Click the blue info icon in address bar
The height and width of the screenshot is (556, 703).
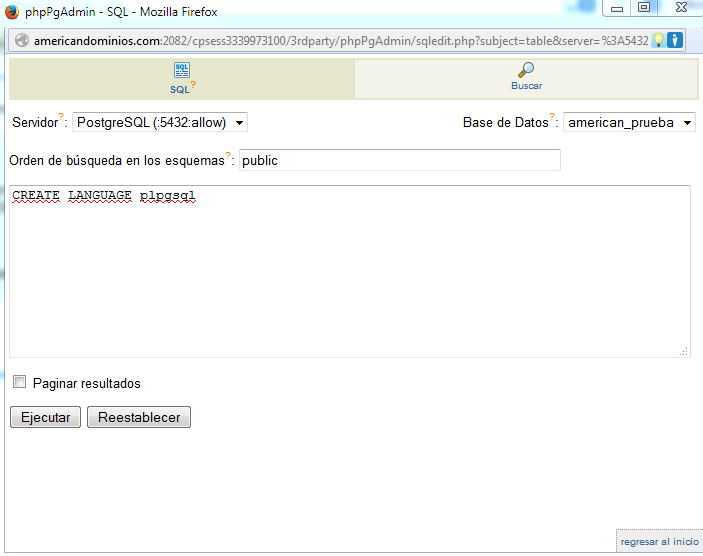675,40
